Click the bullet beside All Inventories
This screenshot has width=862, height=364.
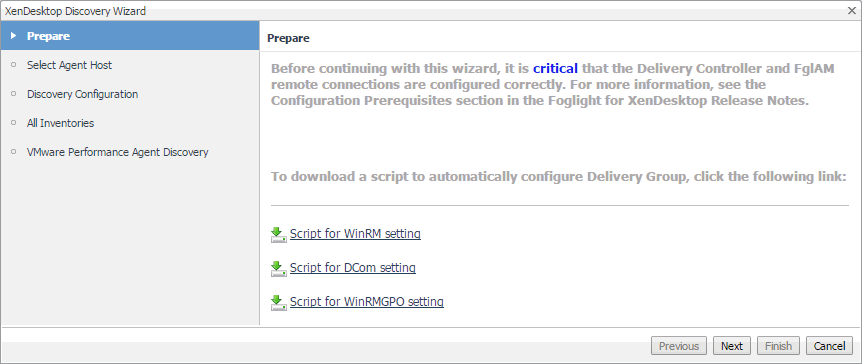coord(14,123)
